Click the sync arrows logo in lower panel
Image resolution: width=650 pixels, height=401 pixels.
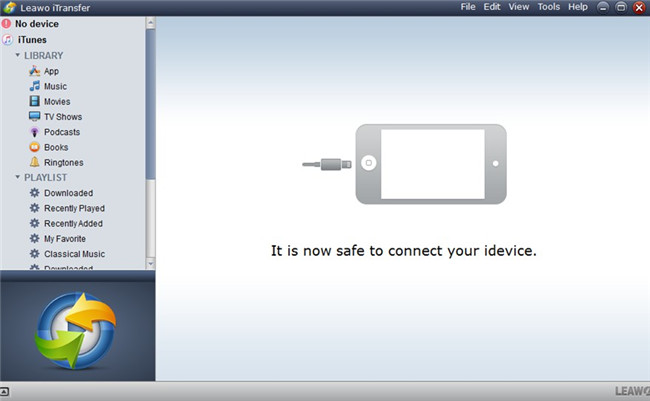[x=76, y=331]
